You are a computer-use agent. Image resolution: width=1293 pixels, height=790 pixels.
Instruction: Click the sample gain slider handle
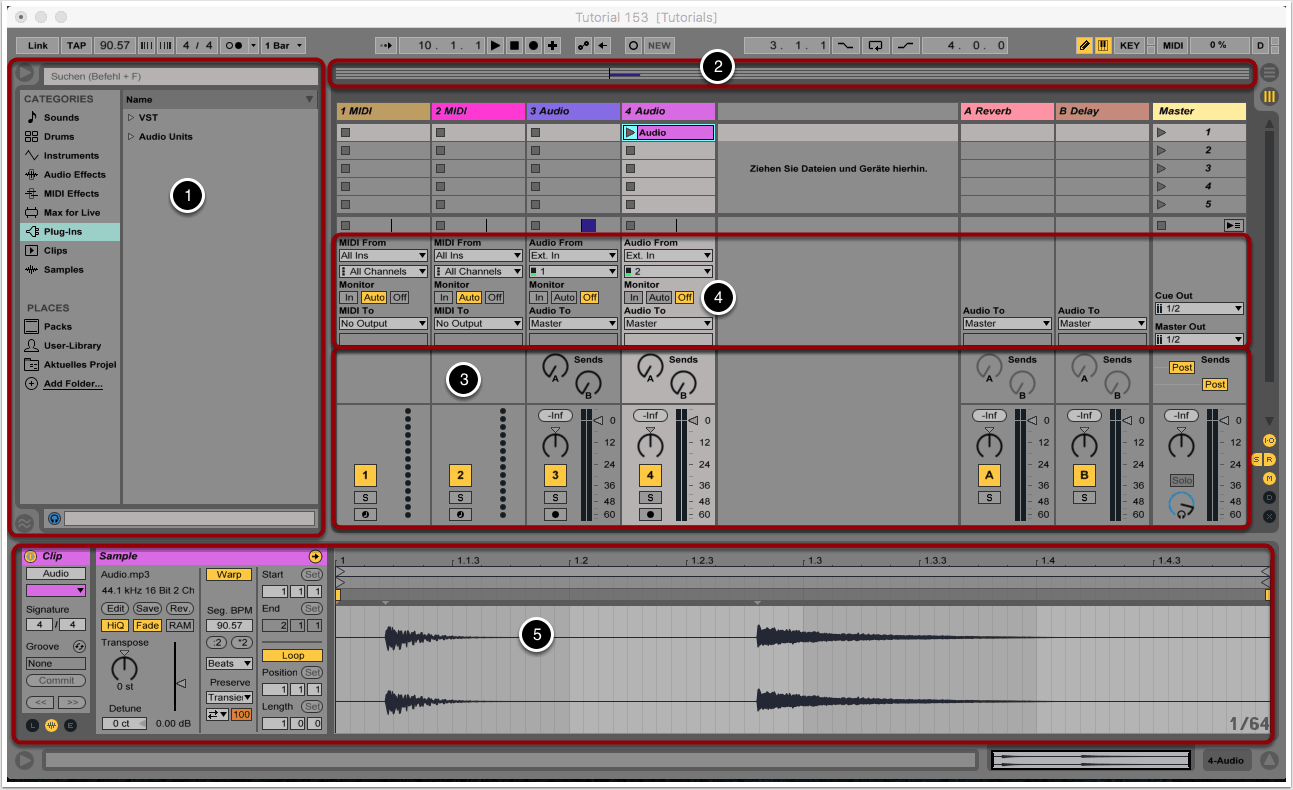coord(180,683)
